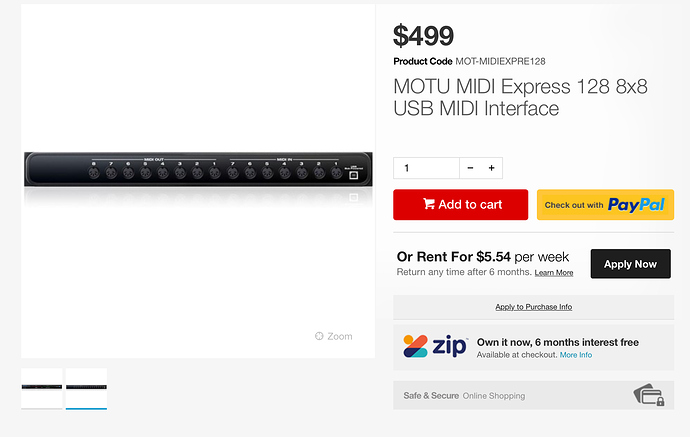
Task: Click the $499 price
Action: 423,36
